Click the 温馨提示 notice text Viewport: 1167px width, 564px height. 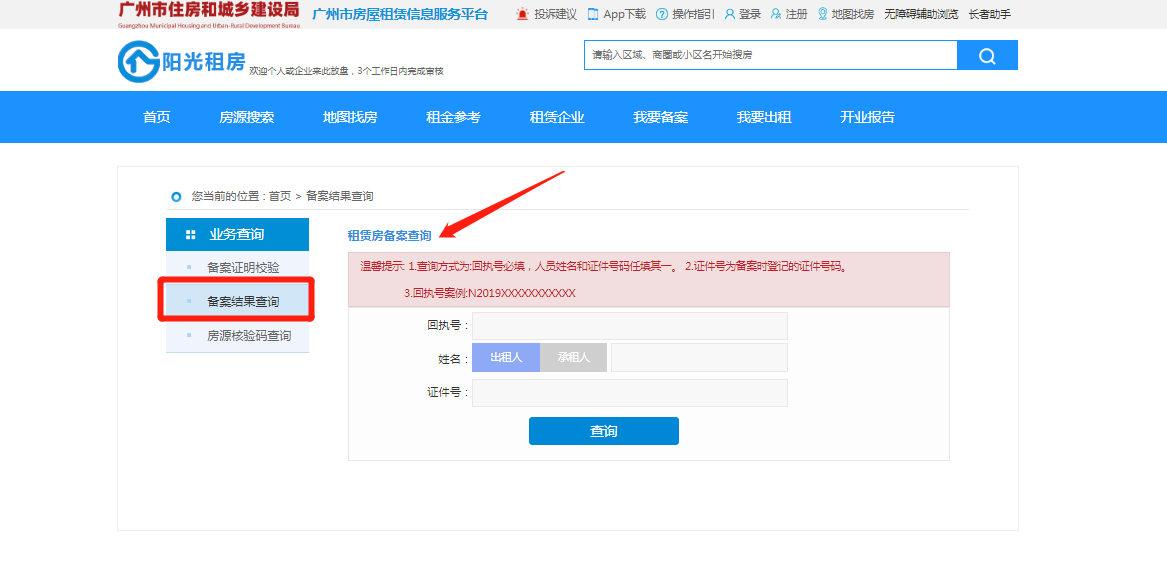(x=604, y=266)
